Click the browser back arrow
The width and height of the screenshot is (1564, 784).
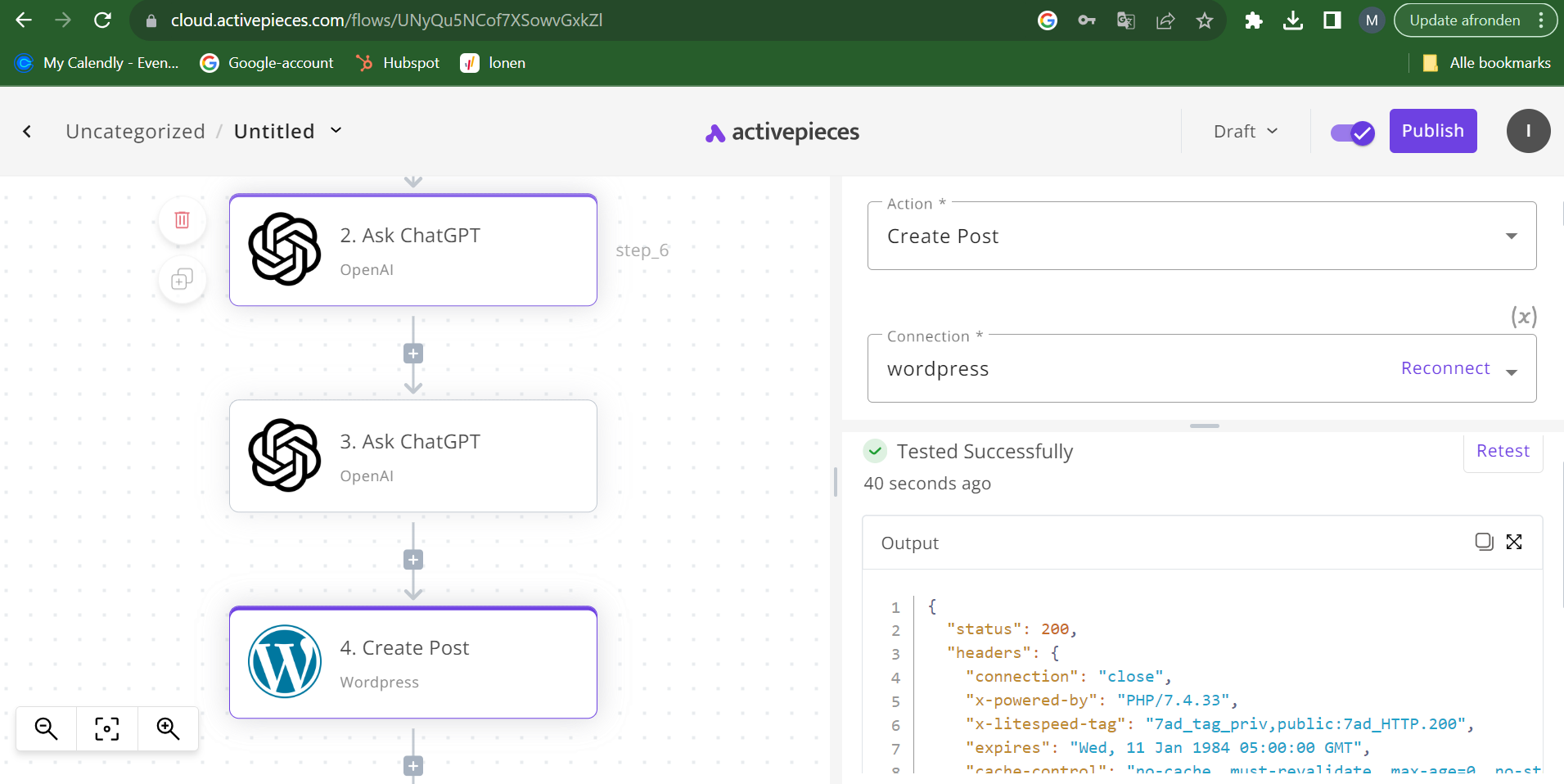click(24, 20)
